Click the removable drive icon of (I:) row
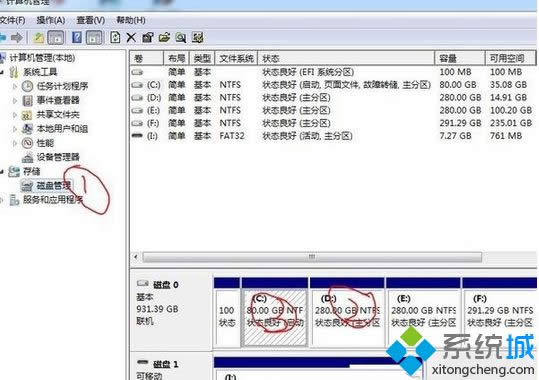Image resolution: width=539 pixels, height=380 pixels. click(x=137, y=136)
